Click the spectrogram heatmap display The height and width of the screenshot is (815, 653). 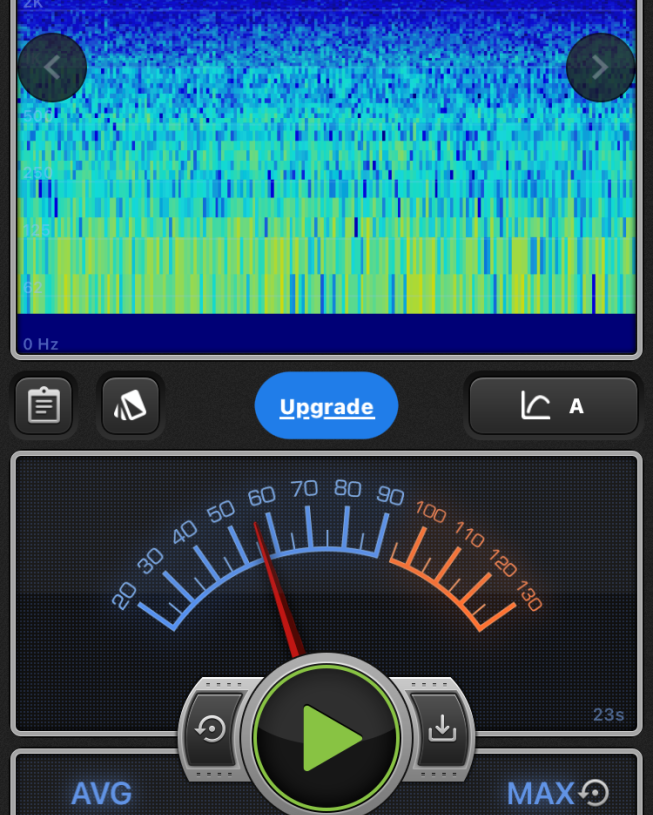326,180
